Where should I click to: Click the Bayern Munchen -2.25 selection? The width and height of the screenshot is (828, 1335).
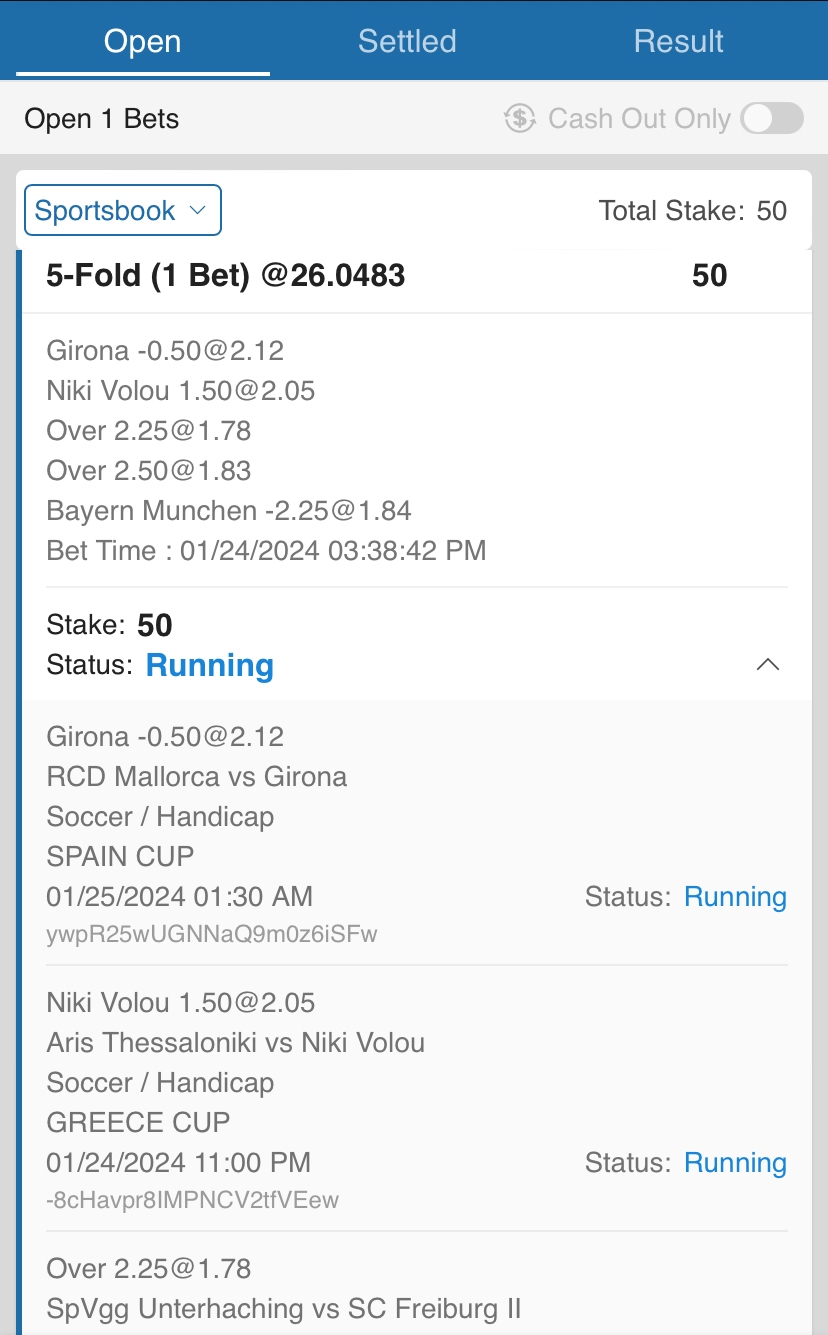click(x=229, y=511)
